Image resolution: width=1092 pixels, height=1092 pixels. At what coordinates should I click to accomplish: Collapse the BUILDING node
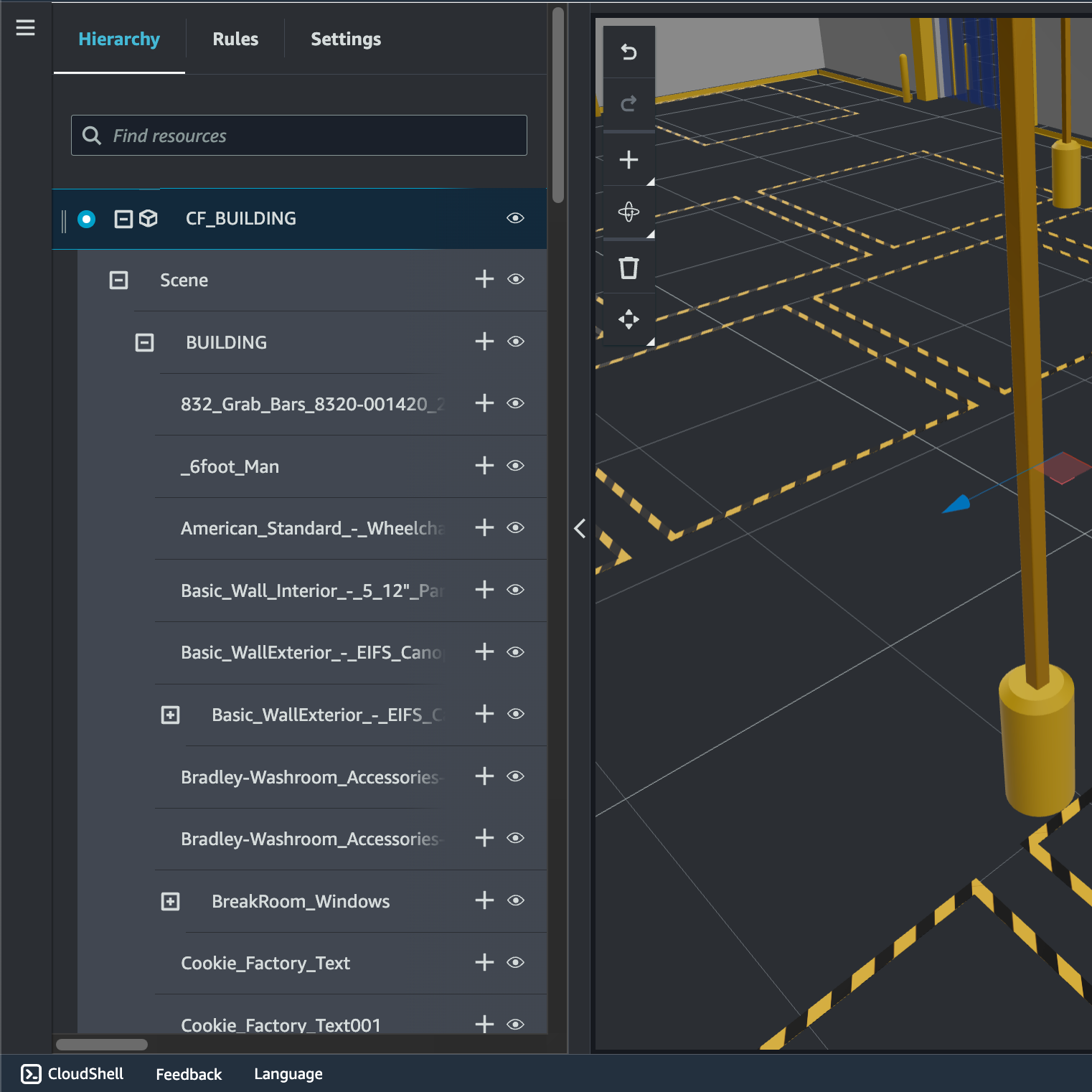[x=144, y=342]
